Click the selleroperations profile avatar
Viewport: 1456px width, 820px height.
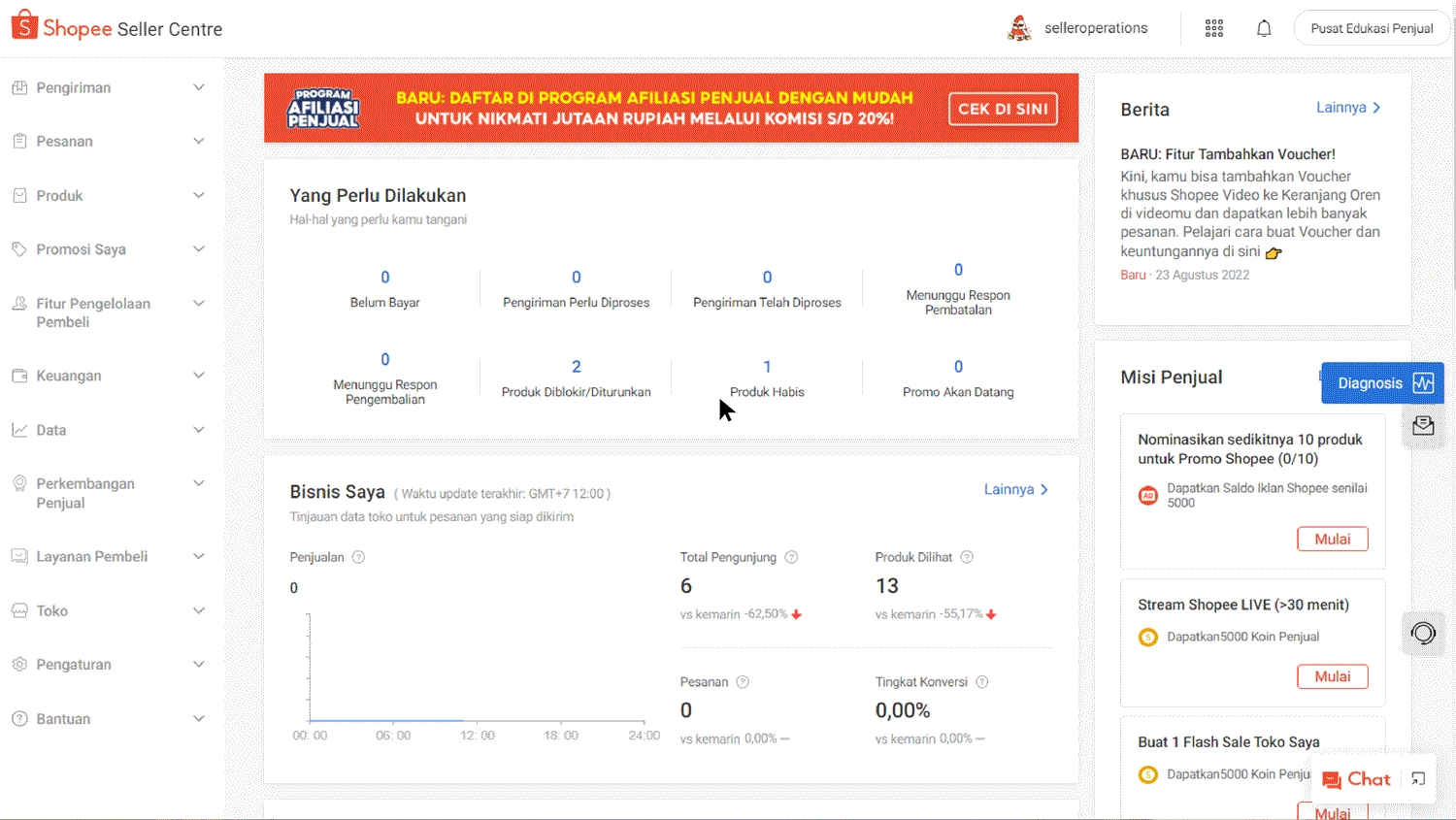point(1019,28)
